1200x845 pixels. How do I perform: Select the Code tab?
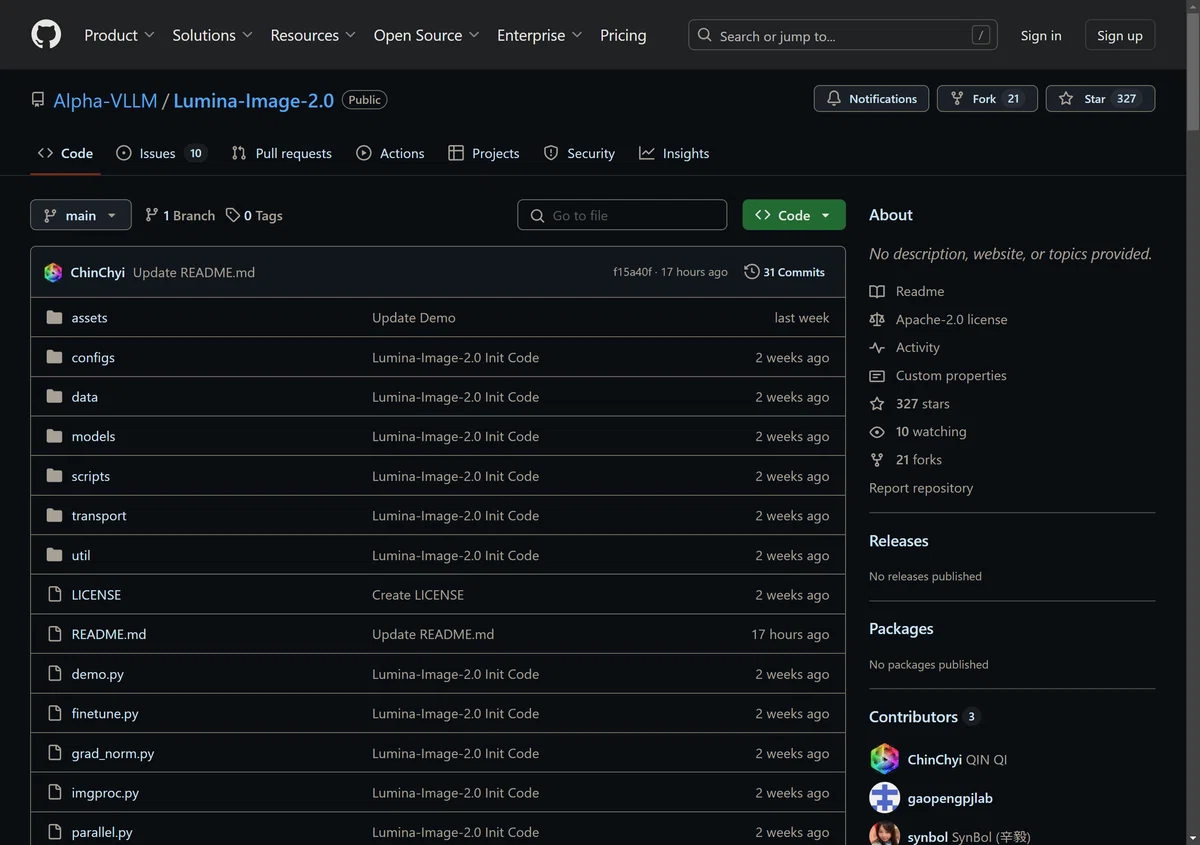(66, 153)
